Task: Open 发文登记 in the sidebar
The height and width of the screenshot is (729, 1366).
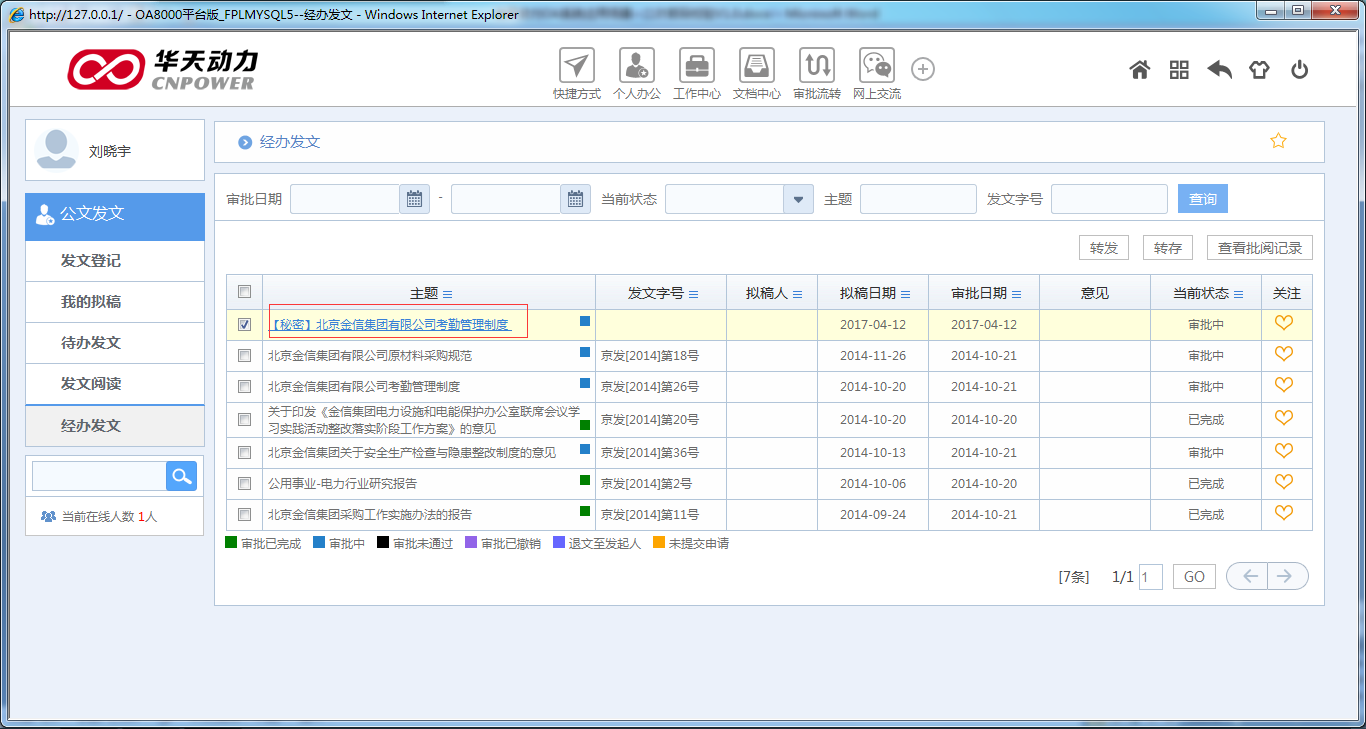Action: [91, 261]
